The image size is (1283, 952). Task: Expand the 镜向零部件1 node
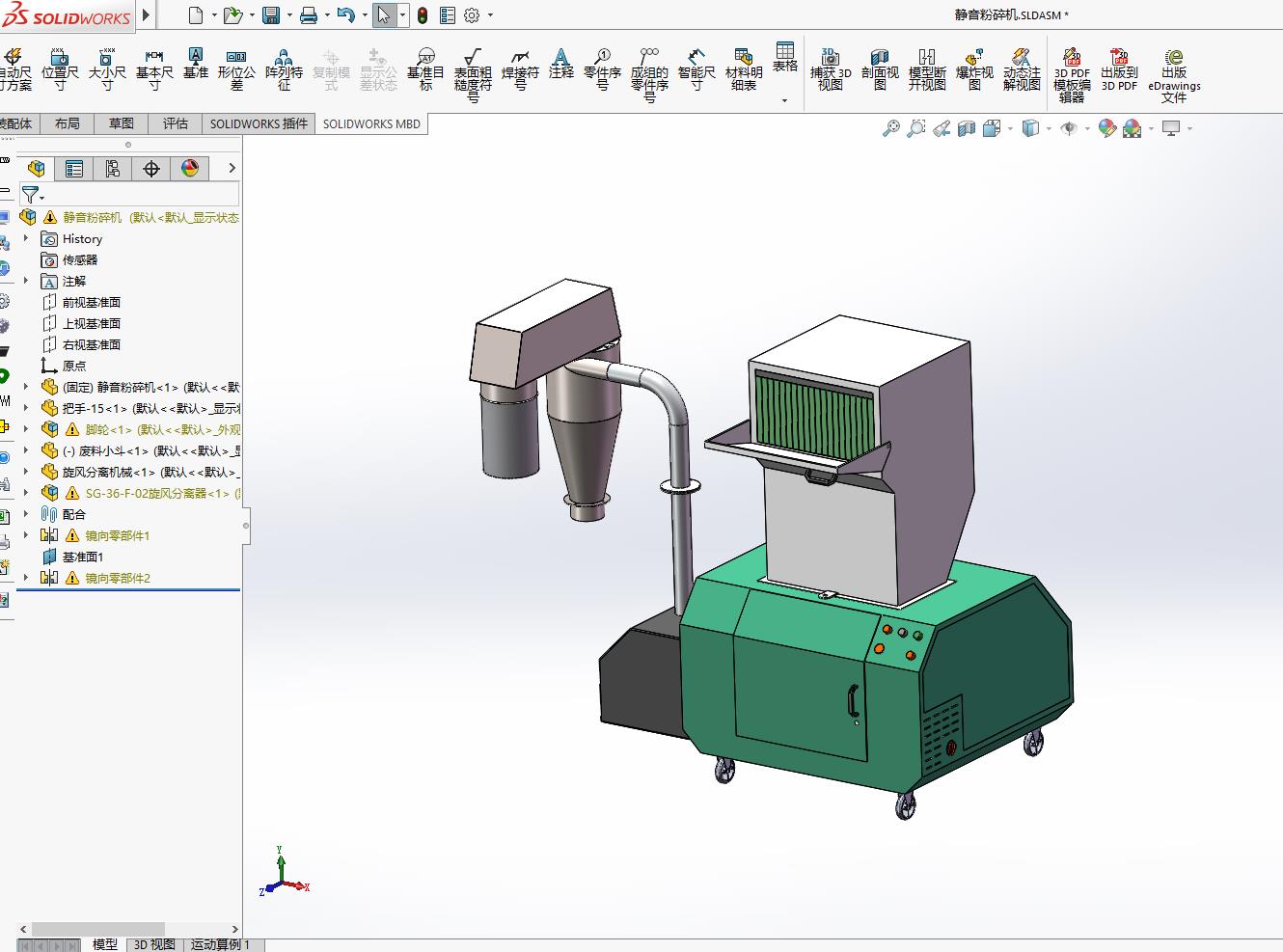26,536
